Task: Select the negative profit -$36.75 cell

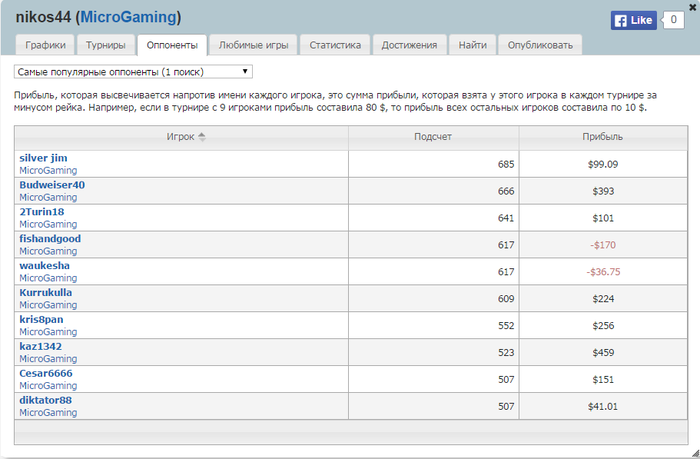Action: click(603, 272)
